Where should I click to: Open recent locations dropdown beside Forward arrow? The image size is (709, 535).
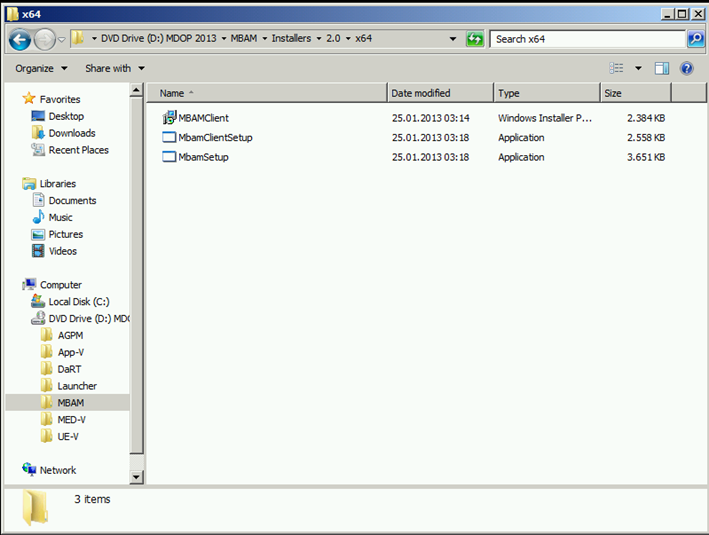point(62,40)
